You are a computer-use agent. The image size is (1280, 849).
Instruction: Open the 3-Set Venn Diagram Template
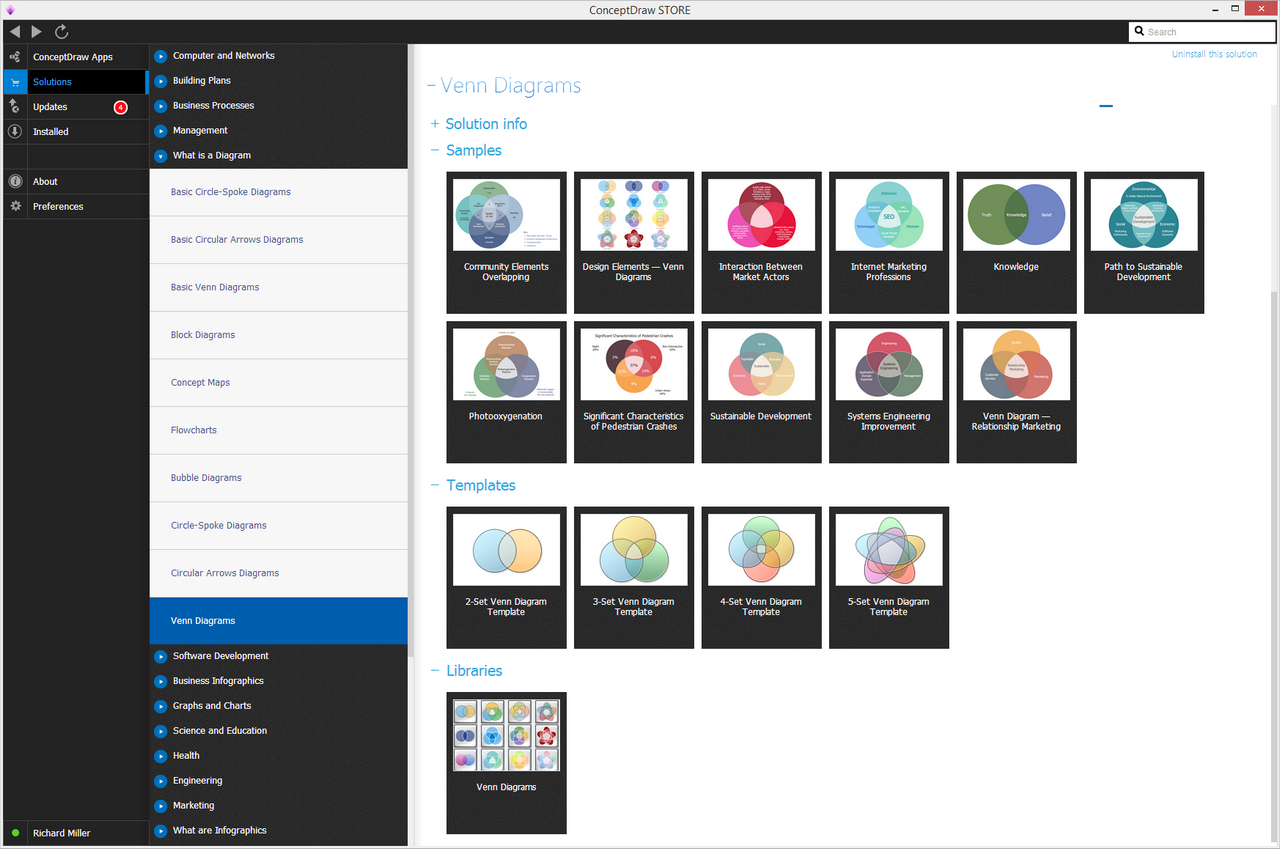click(634, 578)
